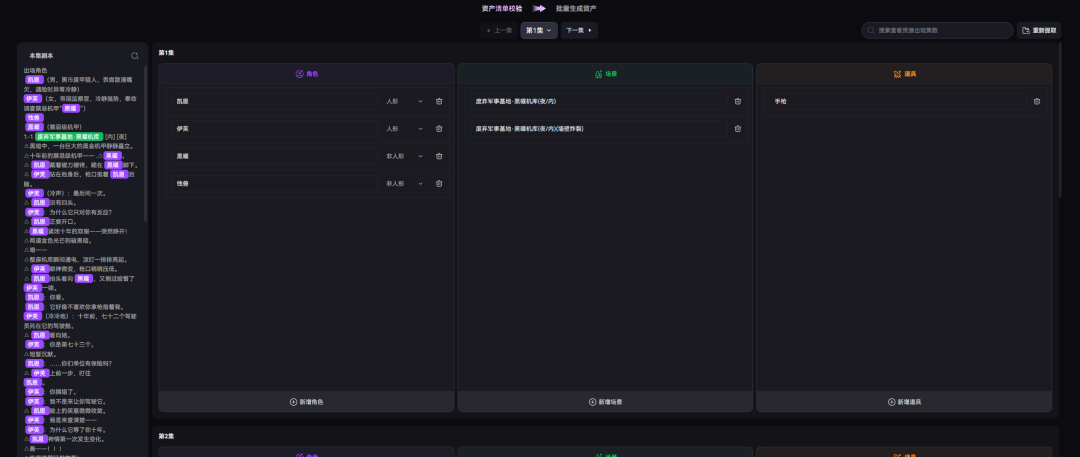Screen dimensions: 1080x457
Task: Open the type dropdown for 伊芙
Action: click(x=404, y=129)
